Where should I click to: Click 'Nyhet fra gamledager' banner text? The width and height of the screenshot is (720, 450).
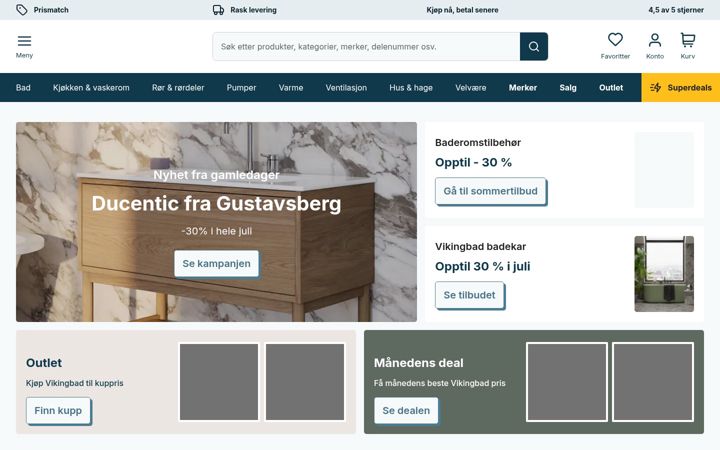click(216, 175)
